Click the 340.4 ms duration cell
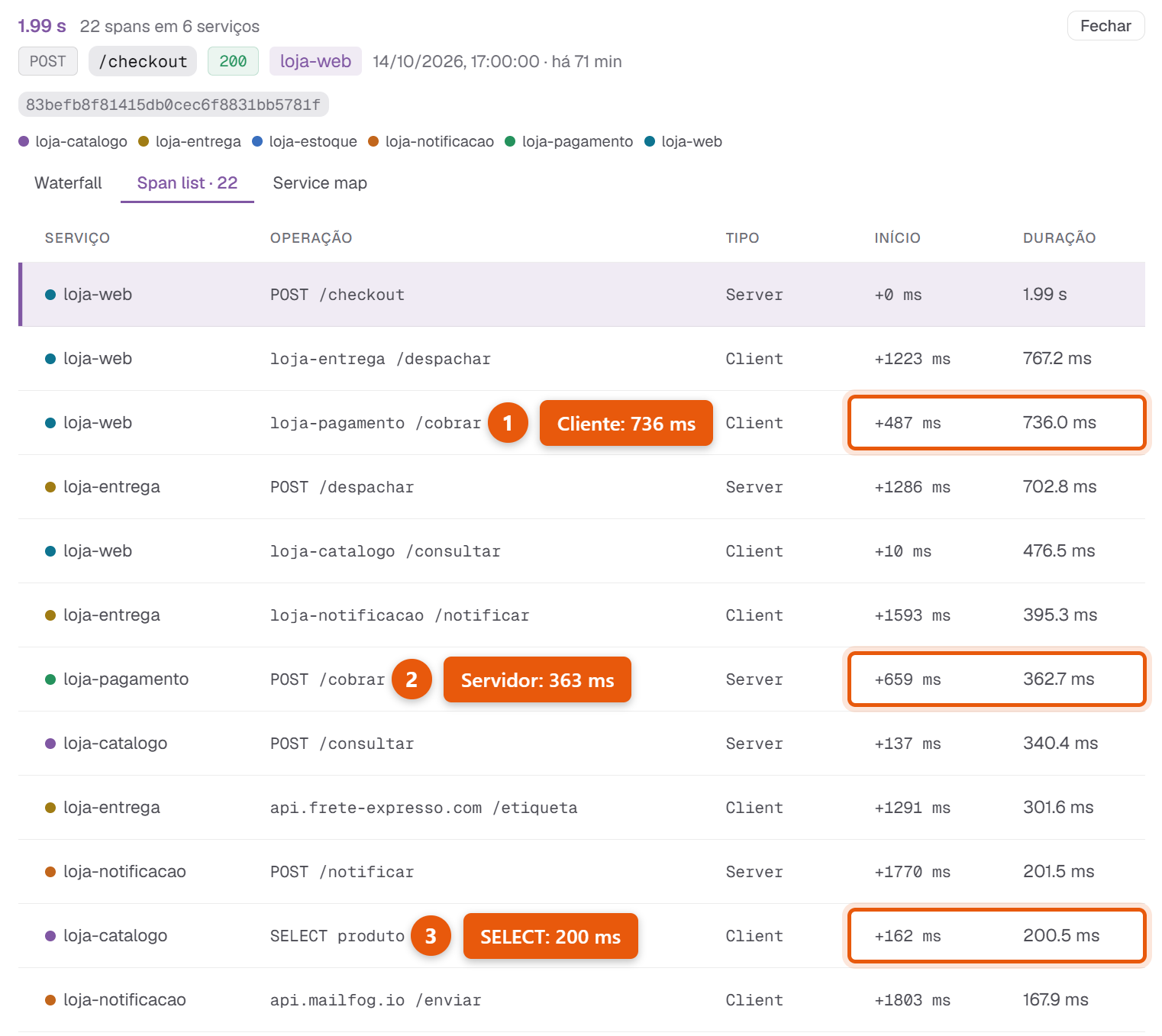The width and height of the screenshot is (1162, 1036). click(1060, 744)
